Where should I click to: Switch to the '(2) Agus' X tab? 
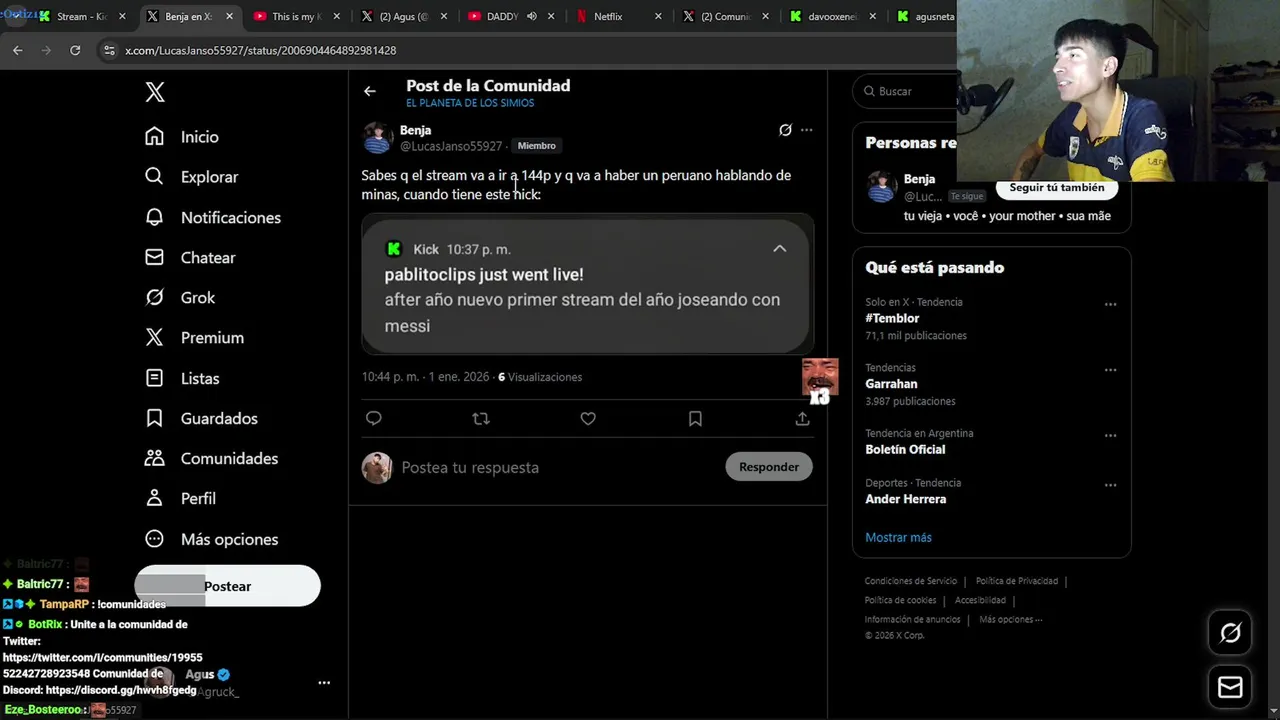click(403, 17)
